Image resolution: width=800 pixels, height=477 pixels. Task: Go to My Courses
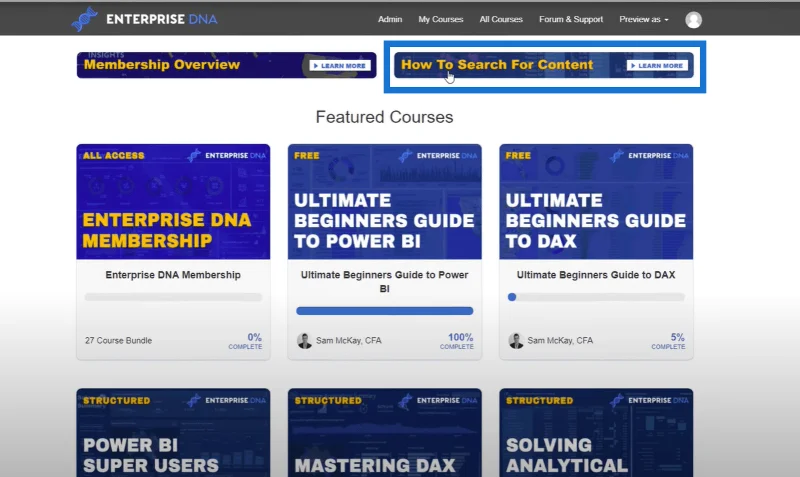441,19
